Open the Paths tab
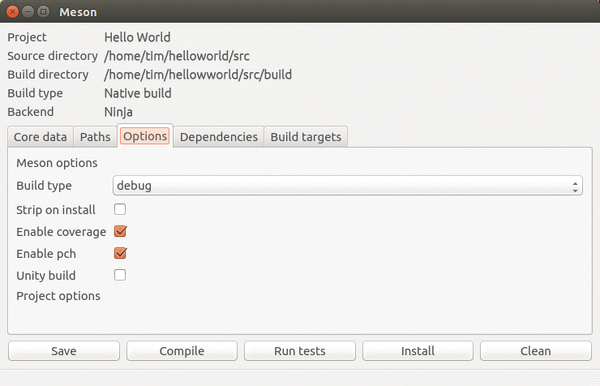Image resolution: width=600 pixels, height=386 pixels. (95, 137)
